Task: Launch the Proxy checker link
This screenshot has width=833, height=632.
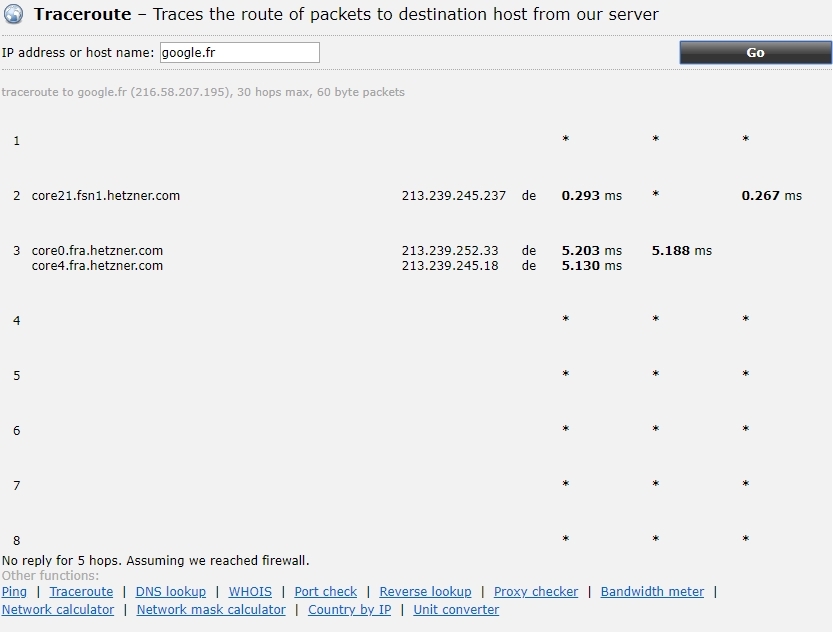Action: (535, 592)
